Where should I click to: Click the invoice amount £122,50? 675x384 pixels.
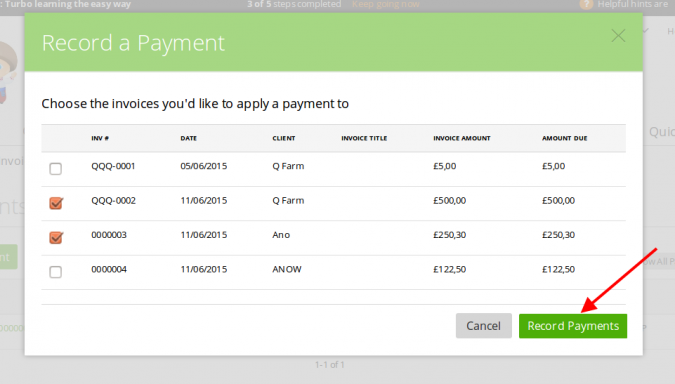(x=449, y=269)
